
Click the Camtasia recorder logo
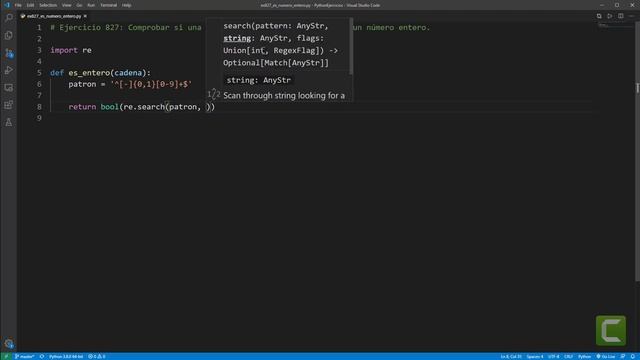click(611, 330)
